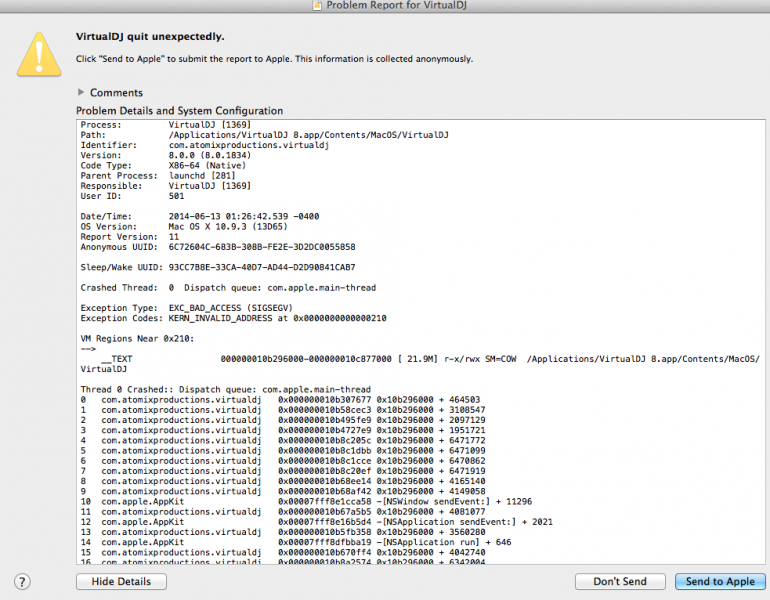This screenshot has height=600, width=770.
Task: Click the help question mark button
Action: coord(22,582)
